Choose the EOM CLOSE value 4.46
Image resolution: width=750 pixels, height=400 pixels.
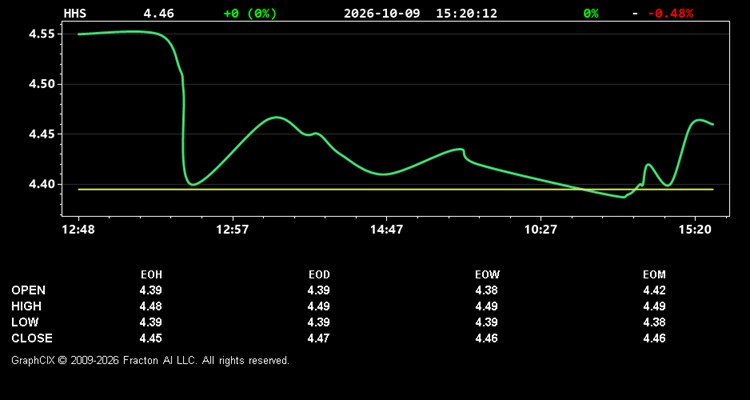pyautogui.click(x=654, y=338)
